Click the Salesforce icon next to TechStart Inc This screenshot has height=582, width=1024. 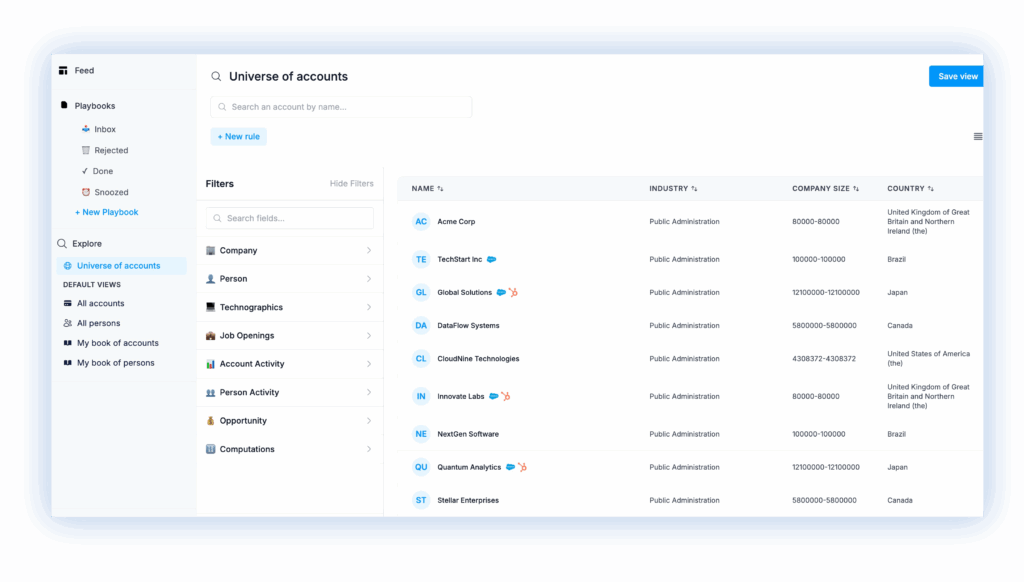491,260
